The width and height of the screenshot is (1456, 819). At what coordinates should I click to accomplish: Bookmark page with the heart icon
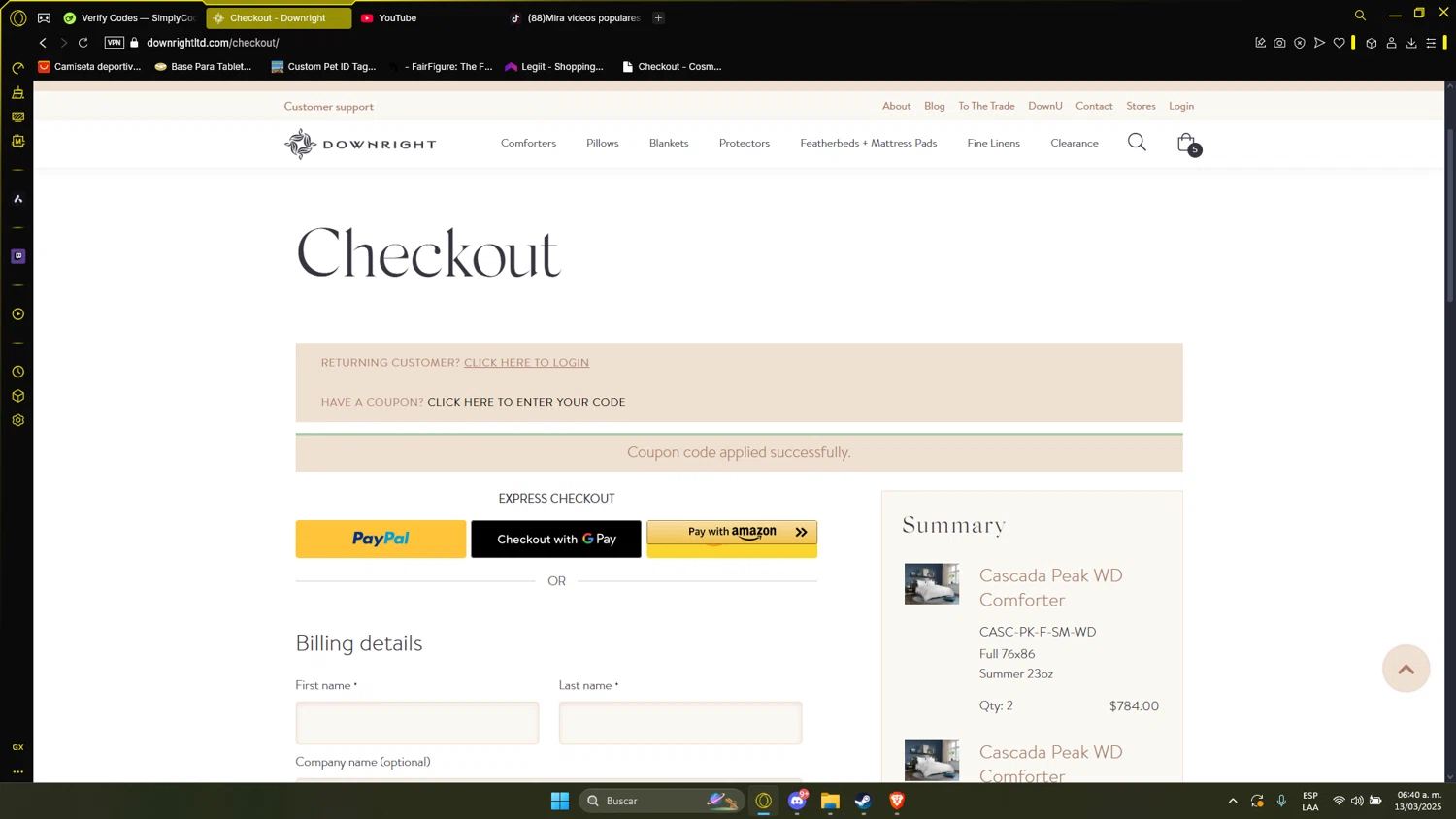pyautogui.click(x=1340, y=43)
